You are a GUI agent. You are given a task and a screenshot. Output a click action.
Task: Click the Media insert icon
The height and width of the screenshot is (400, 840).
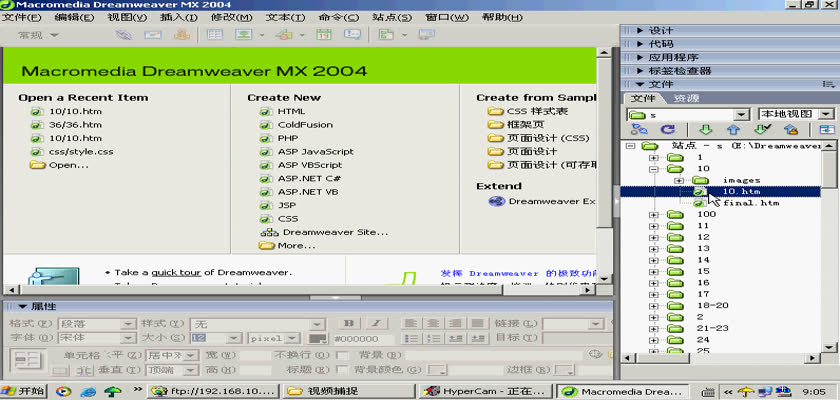point(284,35)
